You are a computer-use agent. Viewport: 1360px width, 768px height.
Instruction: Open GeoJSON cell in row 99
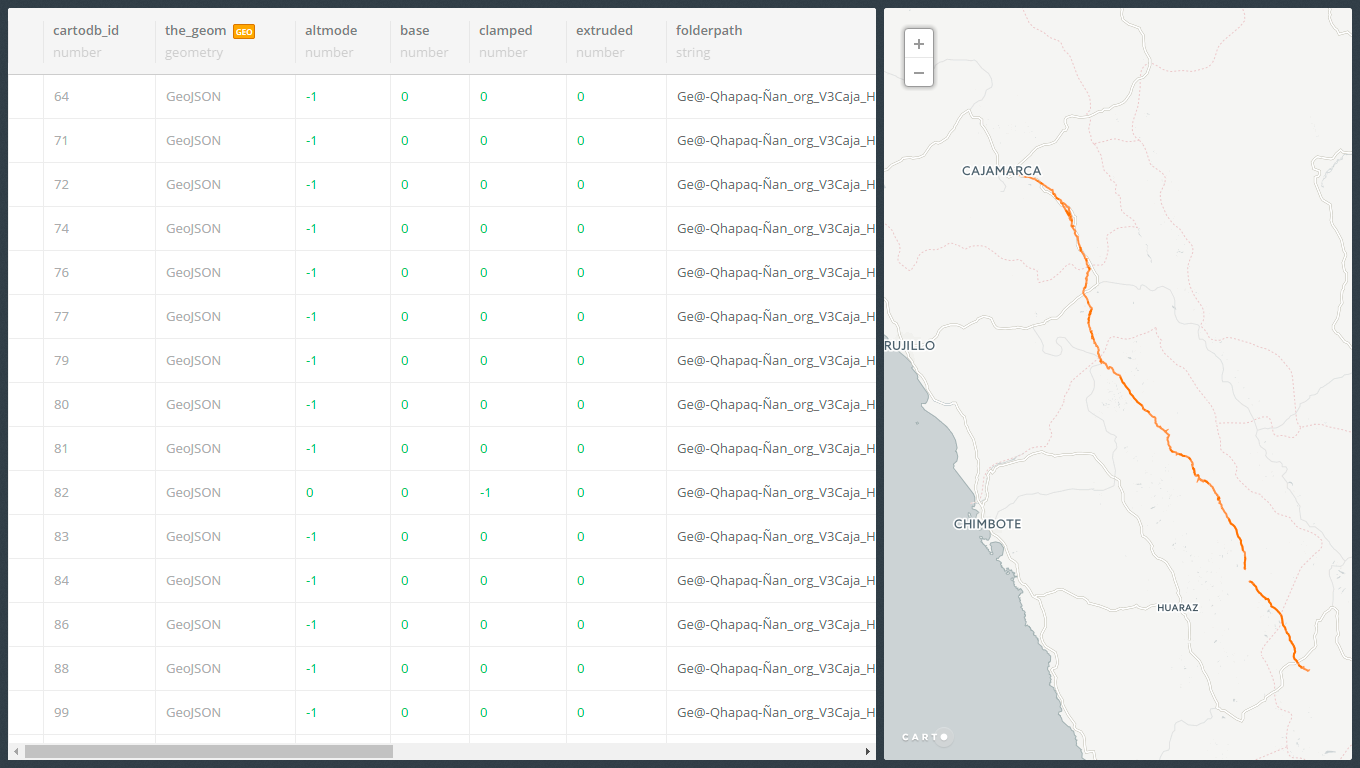tap(193, 713)
